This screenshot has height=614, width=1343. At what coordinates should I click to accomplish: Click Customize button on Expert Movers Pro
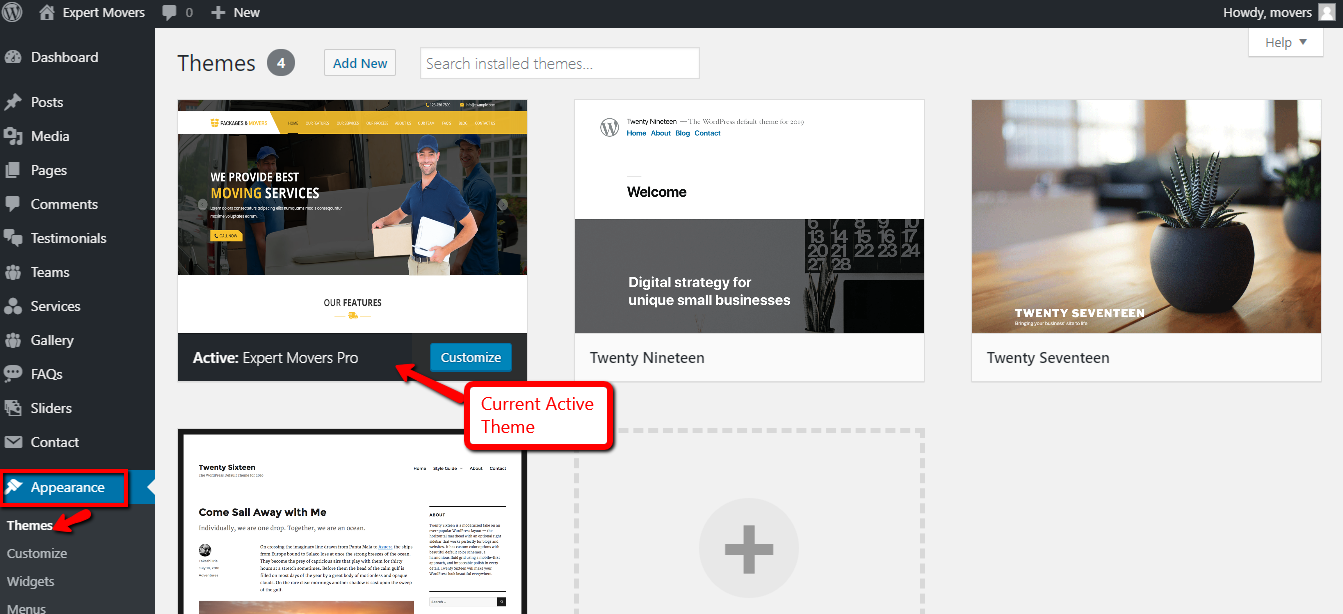[471, 357]
